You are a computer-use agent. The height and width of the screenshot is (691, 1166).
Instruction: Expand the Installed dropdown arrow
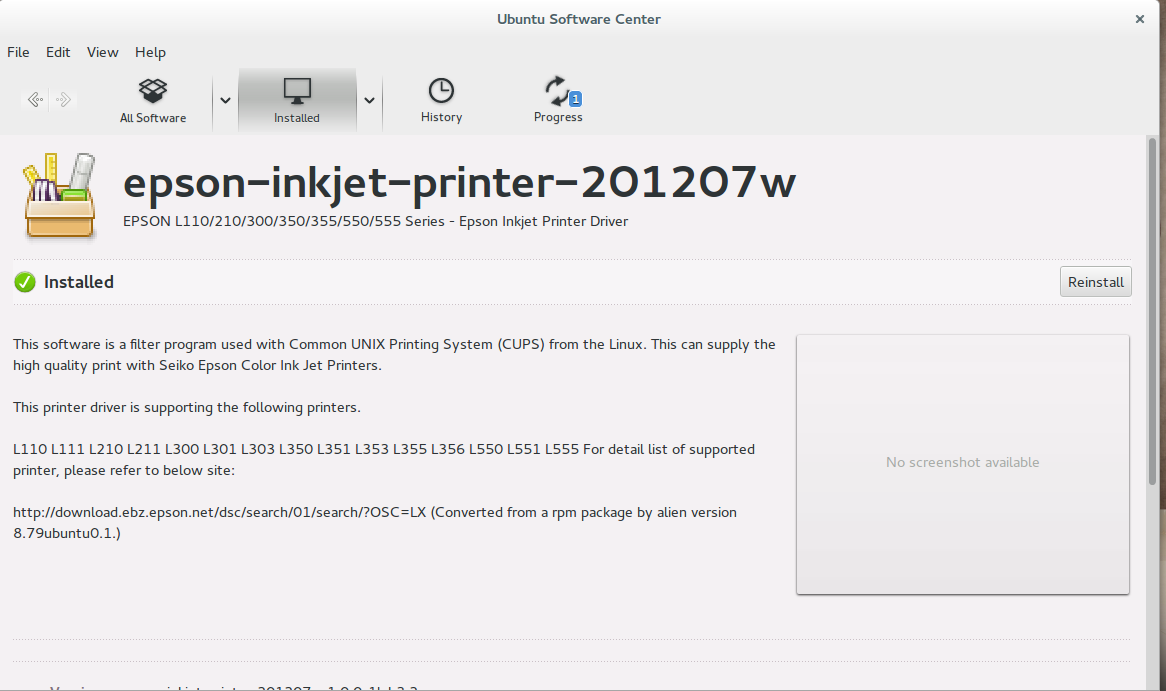coord(369,100)
